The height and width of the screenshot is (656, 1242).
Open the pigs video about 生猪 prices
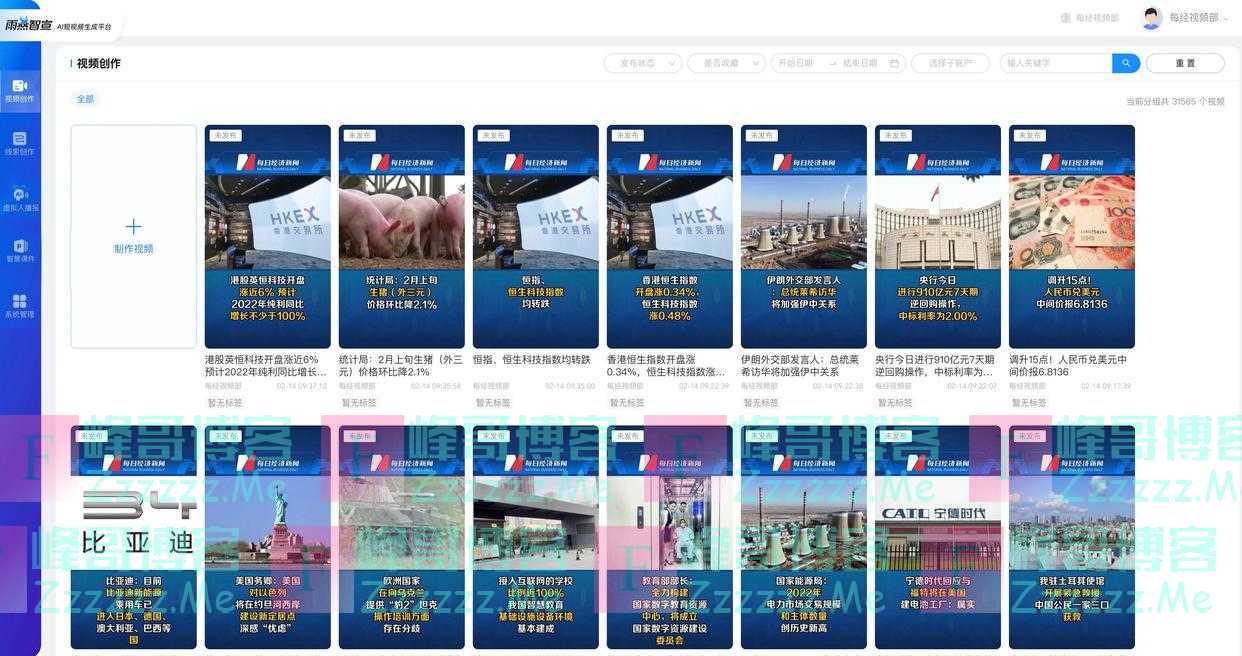tap(401, 236)
